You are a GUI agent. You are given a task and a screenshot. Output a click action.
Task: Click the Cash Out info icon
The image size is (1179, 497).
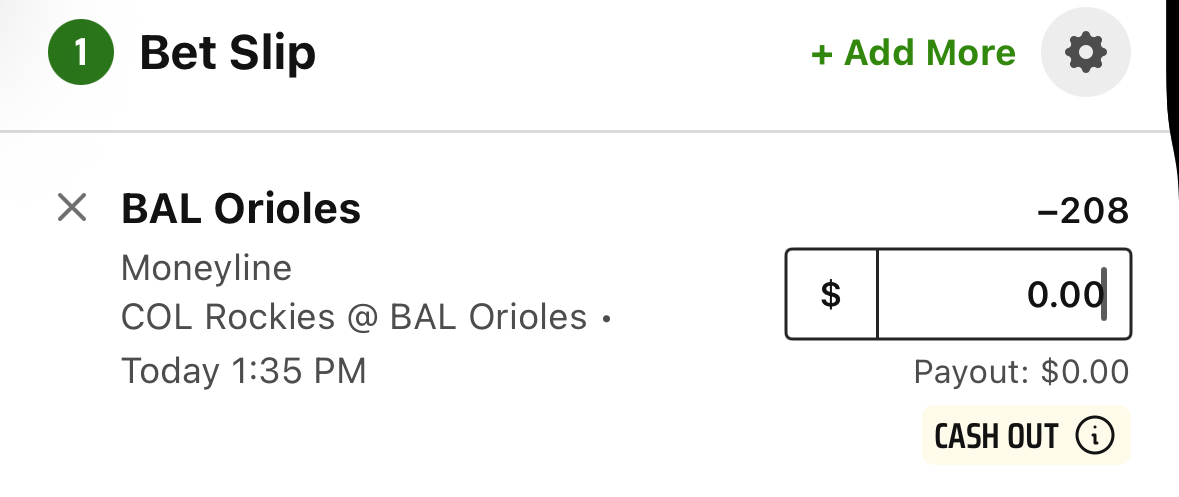[x=1094, y=436]
